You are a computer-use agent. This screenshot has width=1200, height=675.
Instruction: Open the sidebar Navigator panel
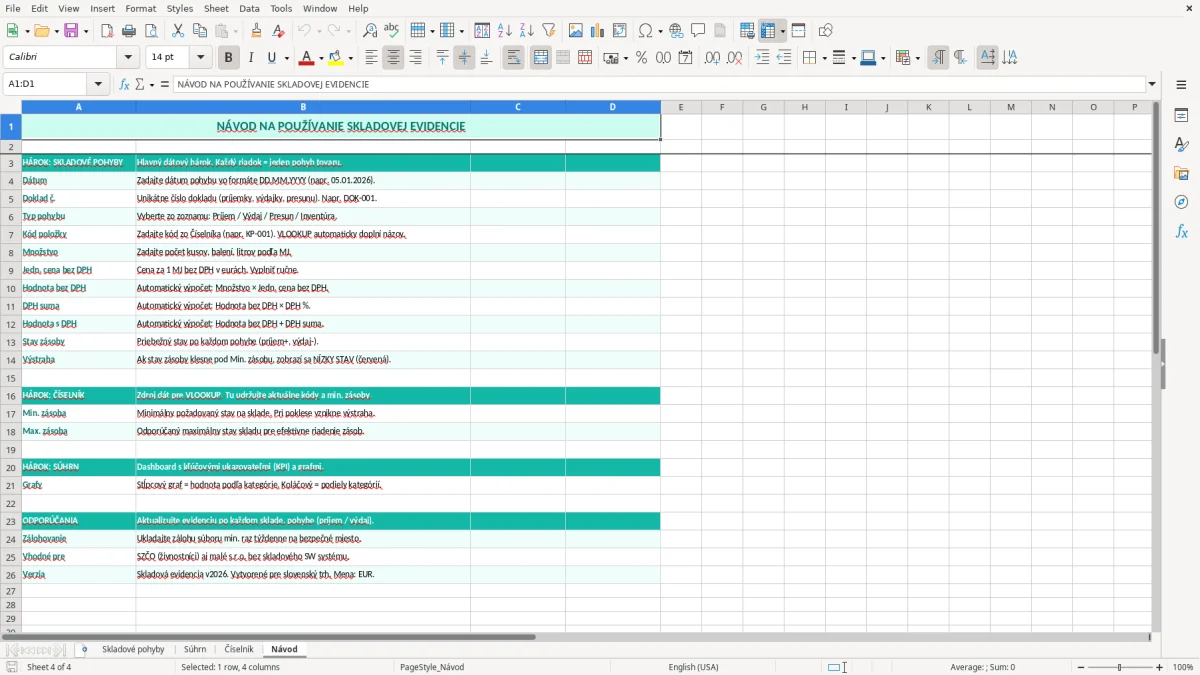[x=1181, y=203]
